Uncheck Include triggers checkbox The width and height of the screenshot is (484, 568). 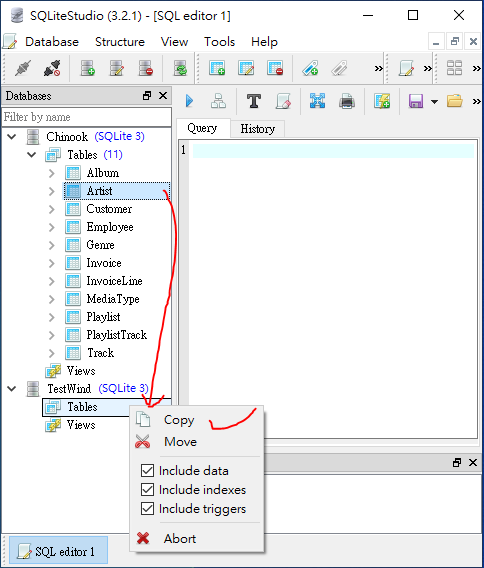[x=147, y=509]
